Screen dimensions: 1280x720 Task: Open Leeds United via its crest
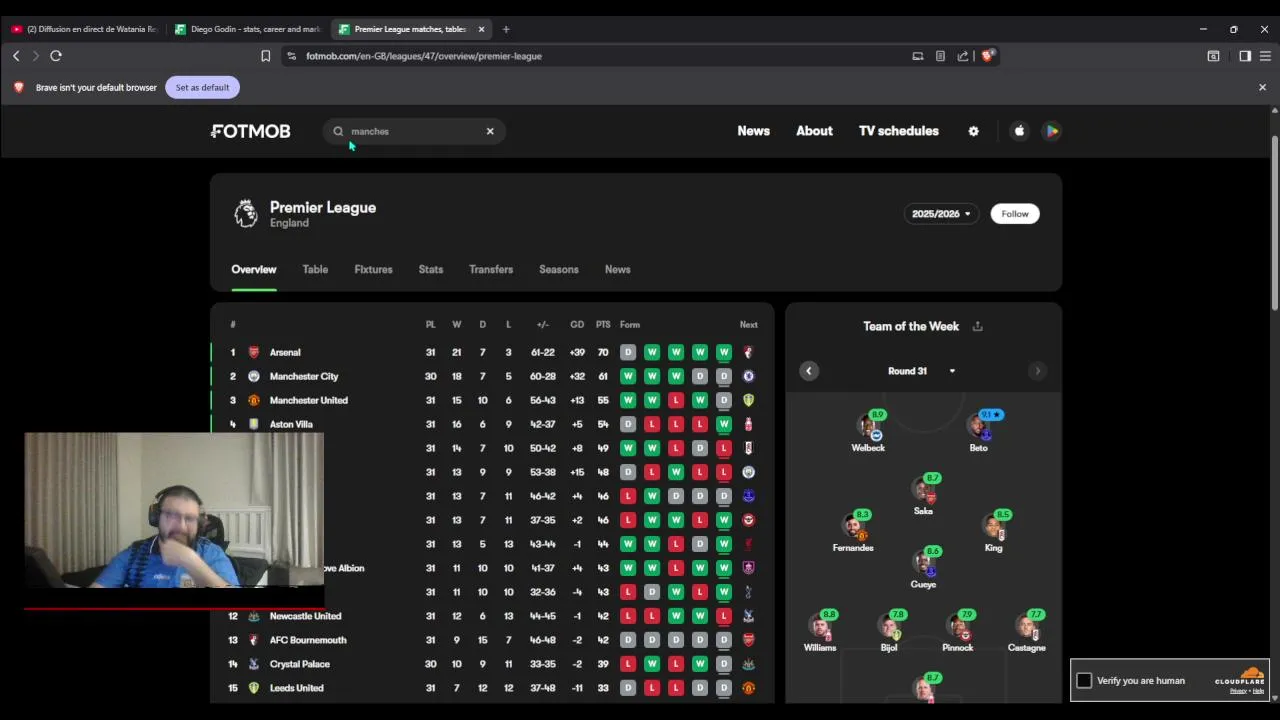(253, 688)
